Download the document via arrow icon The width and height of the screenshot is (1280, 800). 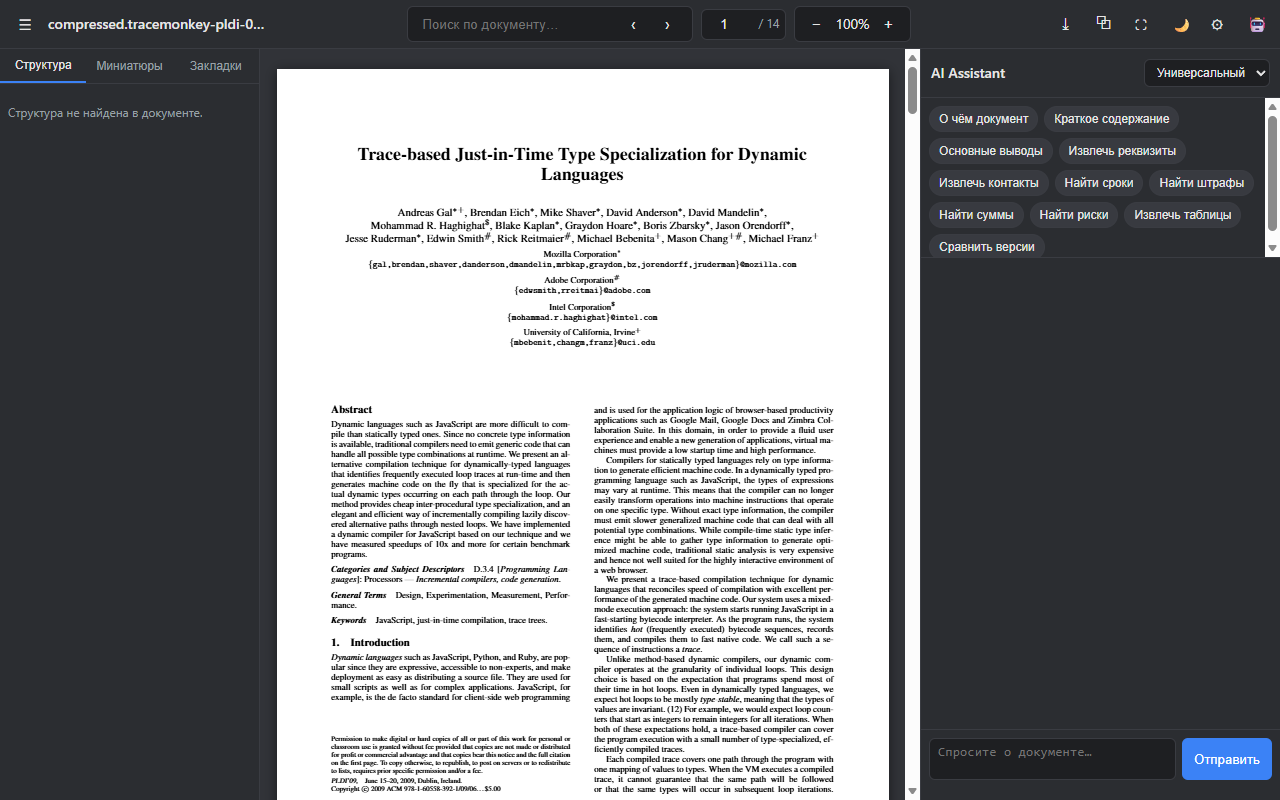tap(1065, 24)
